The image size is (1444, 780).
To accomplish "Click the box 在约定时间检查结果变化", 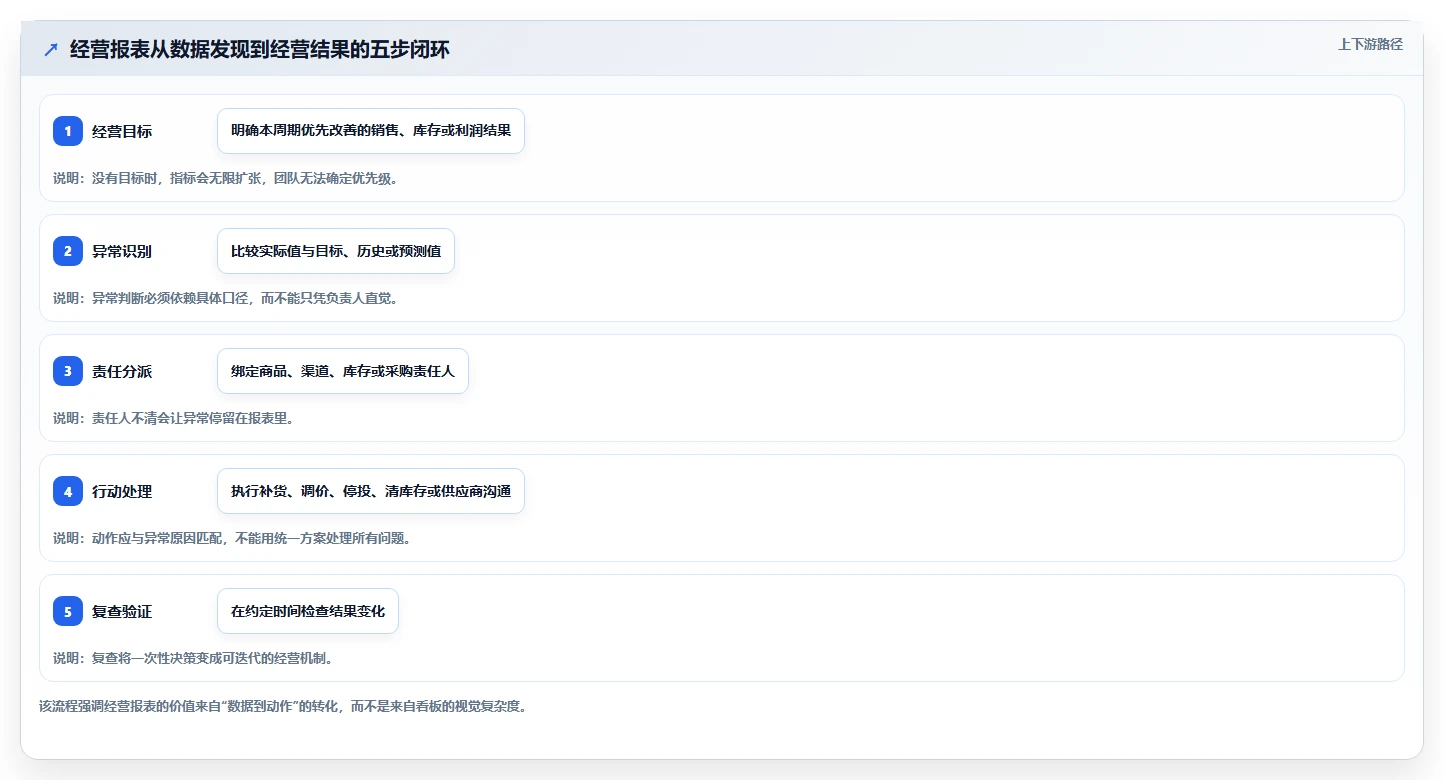I will pos(308,611).
